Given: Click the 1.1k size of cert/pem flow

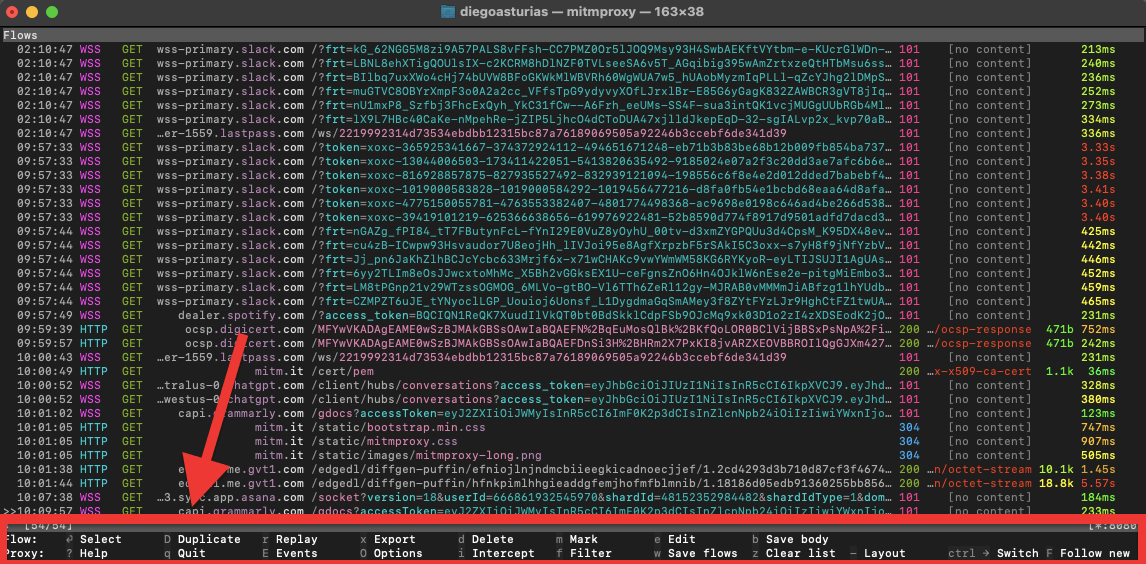Looking at the screenshot, I should point(1059,371).
